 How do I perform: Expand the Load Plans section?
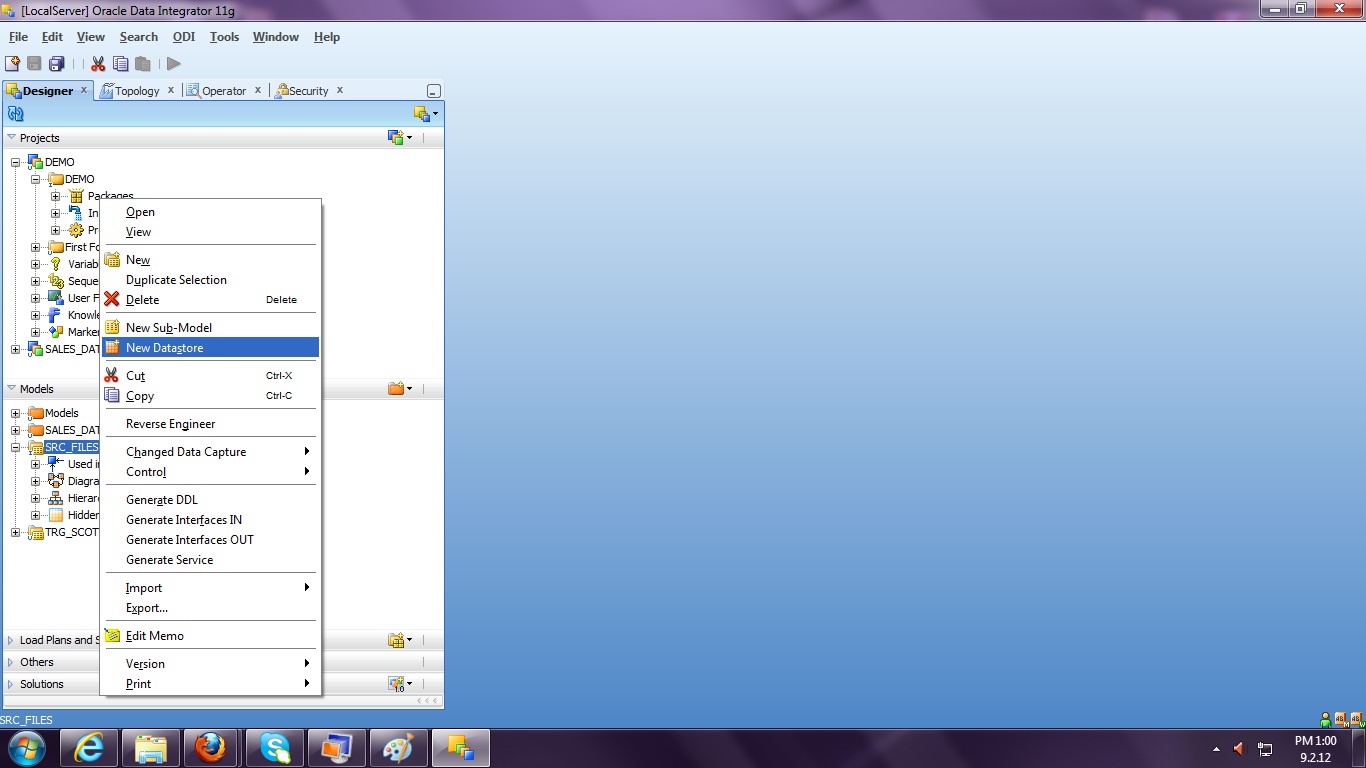pyautogui.click(x=11, y=640)
